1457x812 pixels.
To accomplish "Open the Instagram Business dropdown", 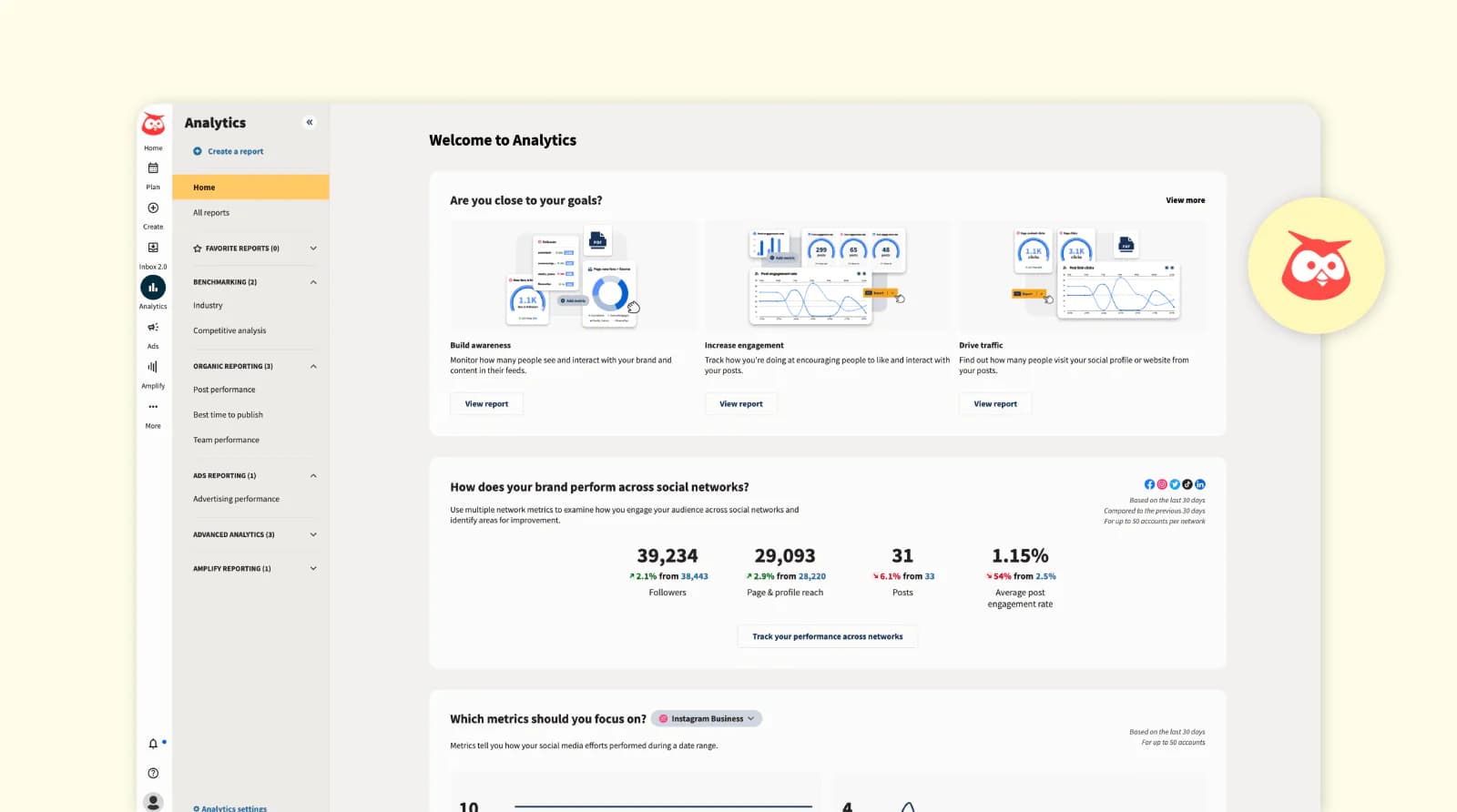I will point(707,718).
